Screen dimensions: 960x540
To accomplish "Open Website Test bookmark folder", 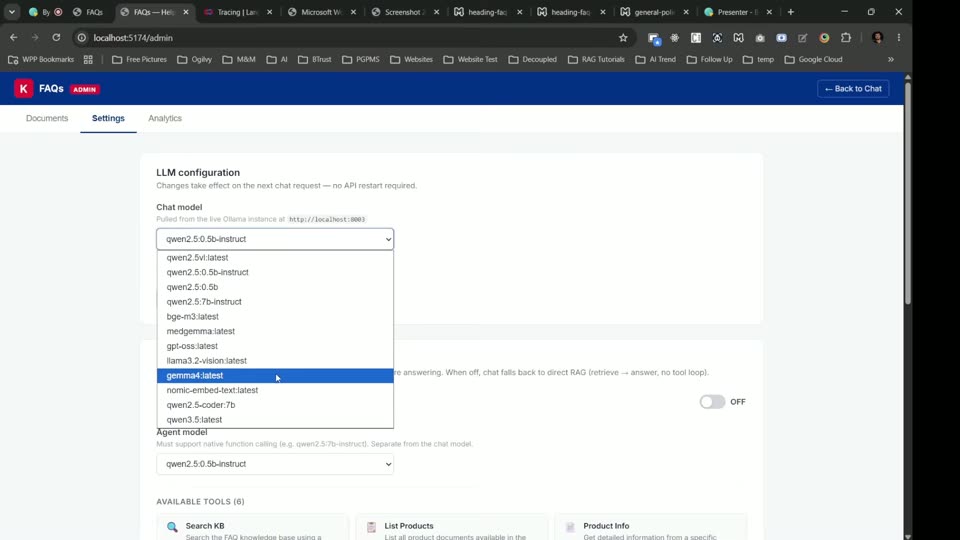I will coord(470,59).
